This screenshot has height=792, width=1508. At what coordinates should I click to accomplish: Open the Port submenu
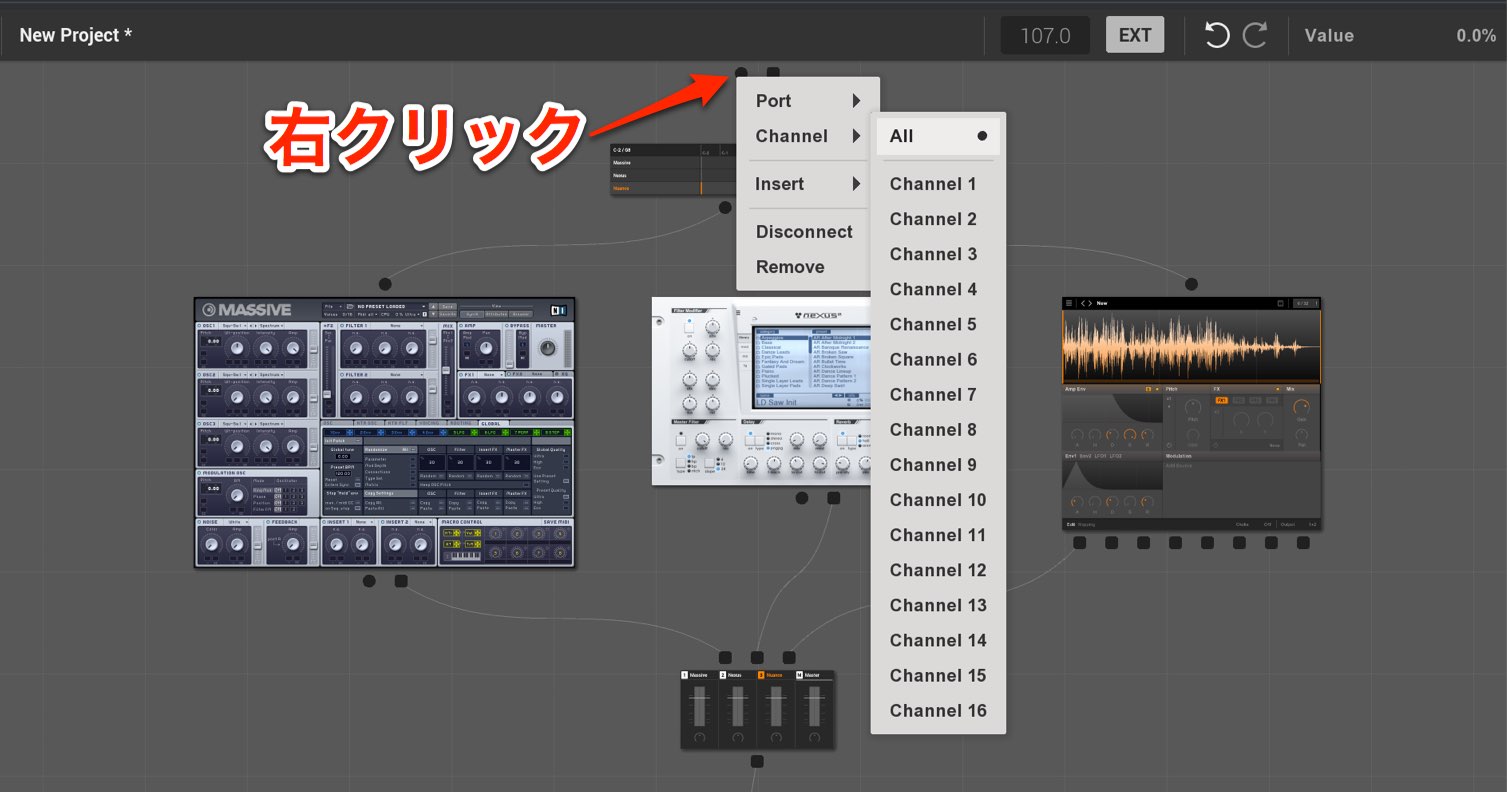point(808,101)
